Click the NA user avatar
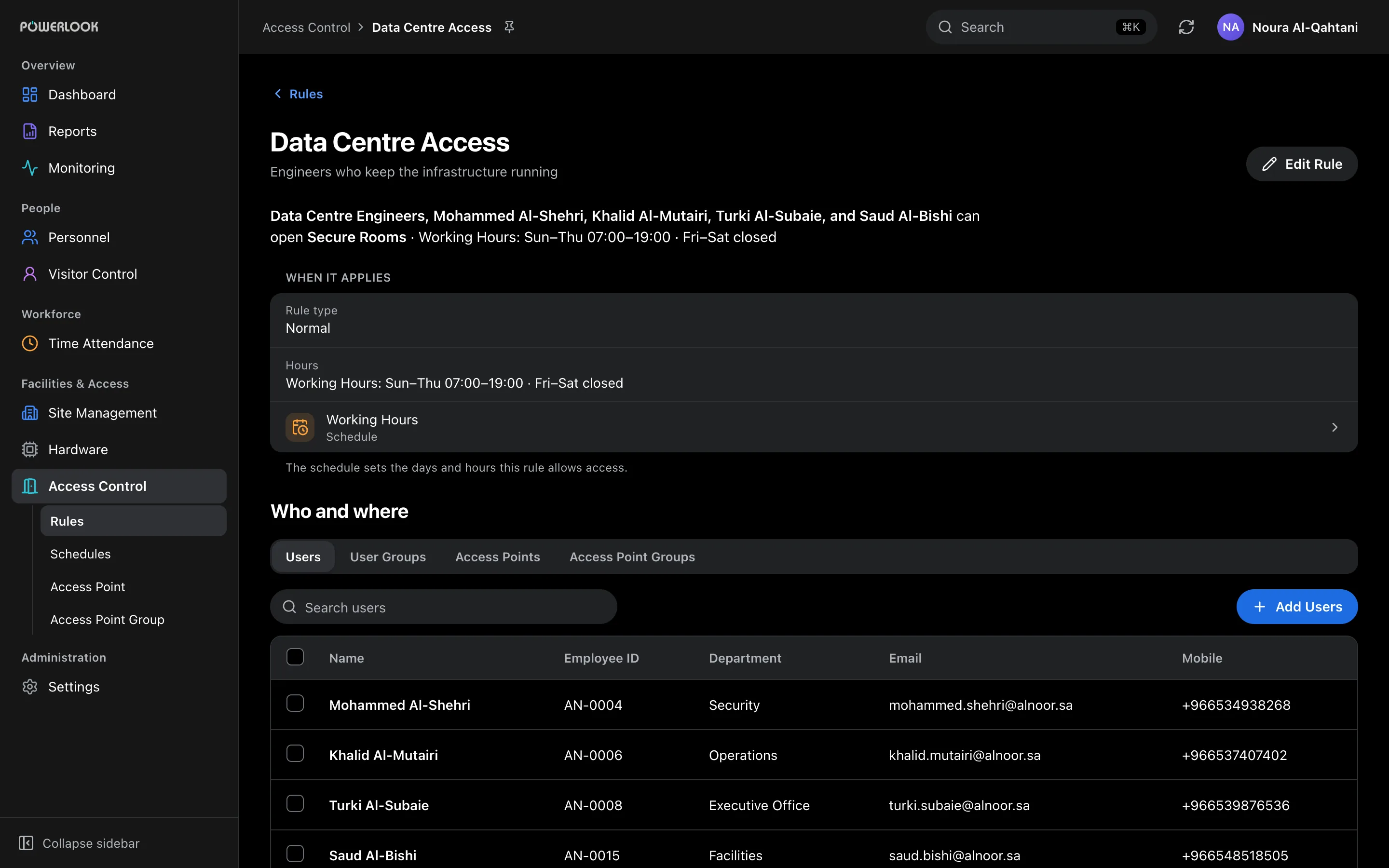 coord(1230,27)
